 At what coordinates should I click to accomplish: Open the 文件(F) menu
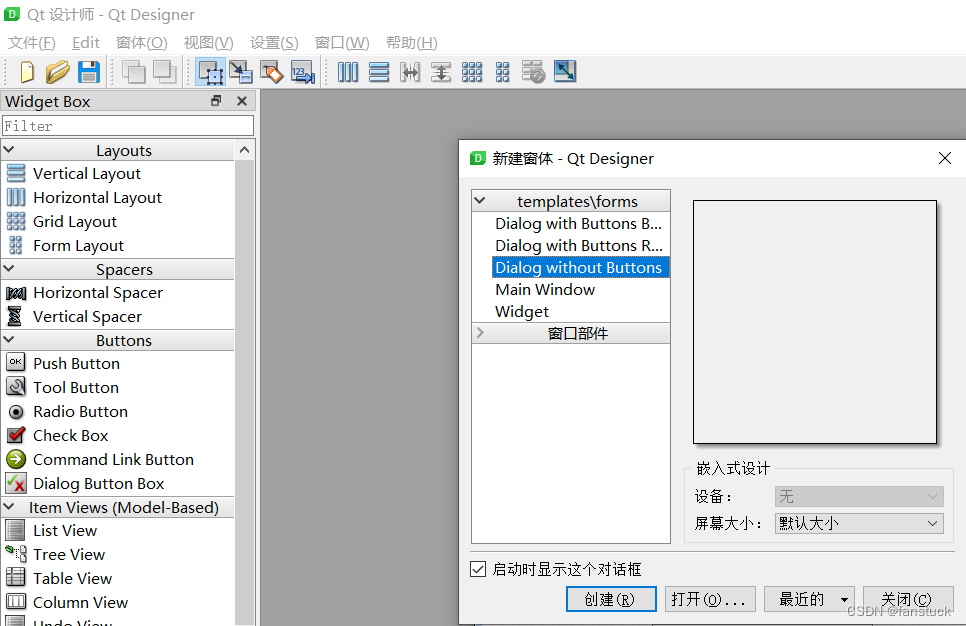pos(32,43)
